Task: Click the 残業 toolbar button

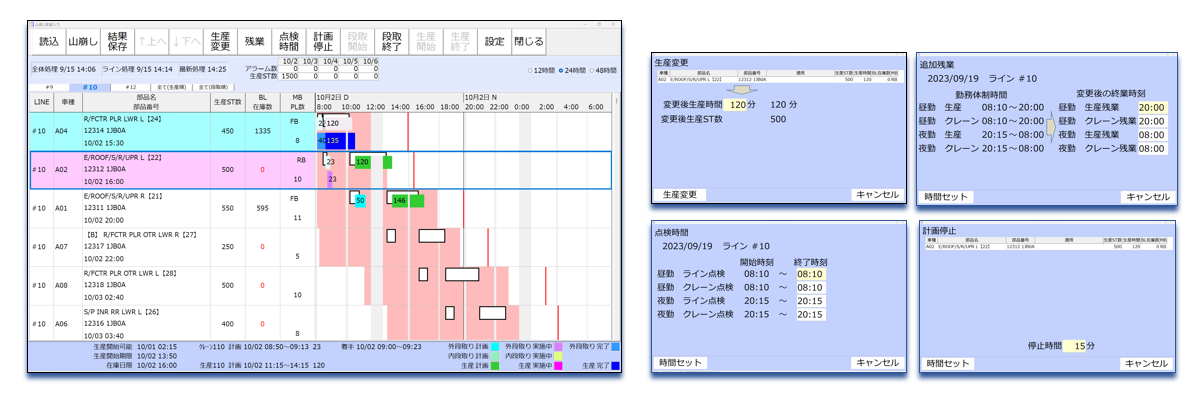Action: click(x=256, y=42)
